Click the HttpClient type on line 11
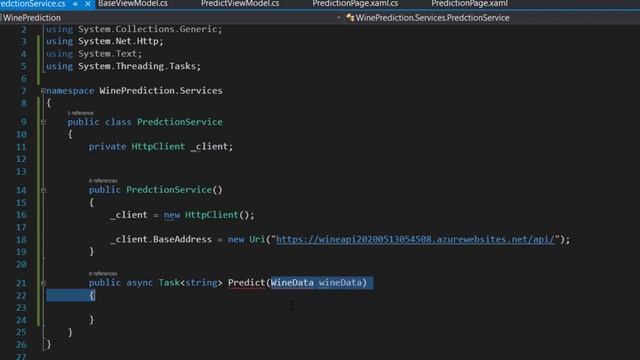 click(158, 147)
